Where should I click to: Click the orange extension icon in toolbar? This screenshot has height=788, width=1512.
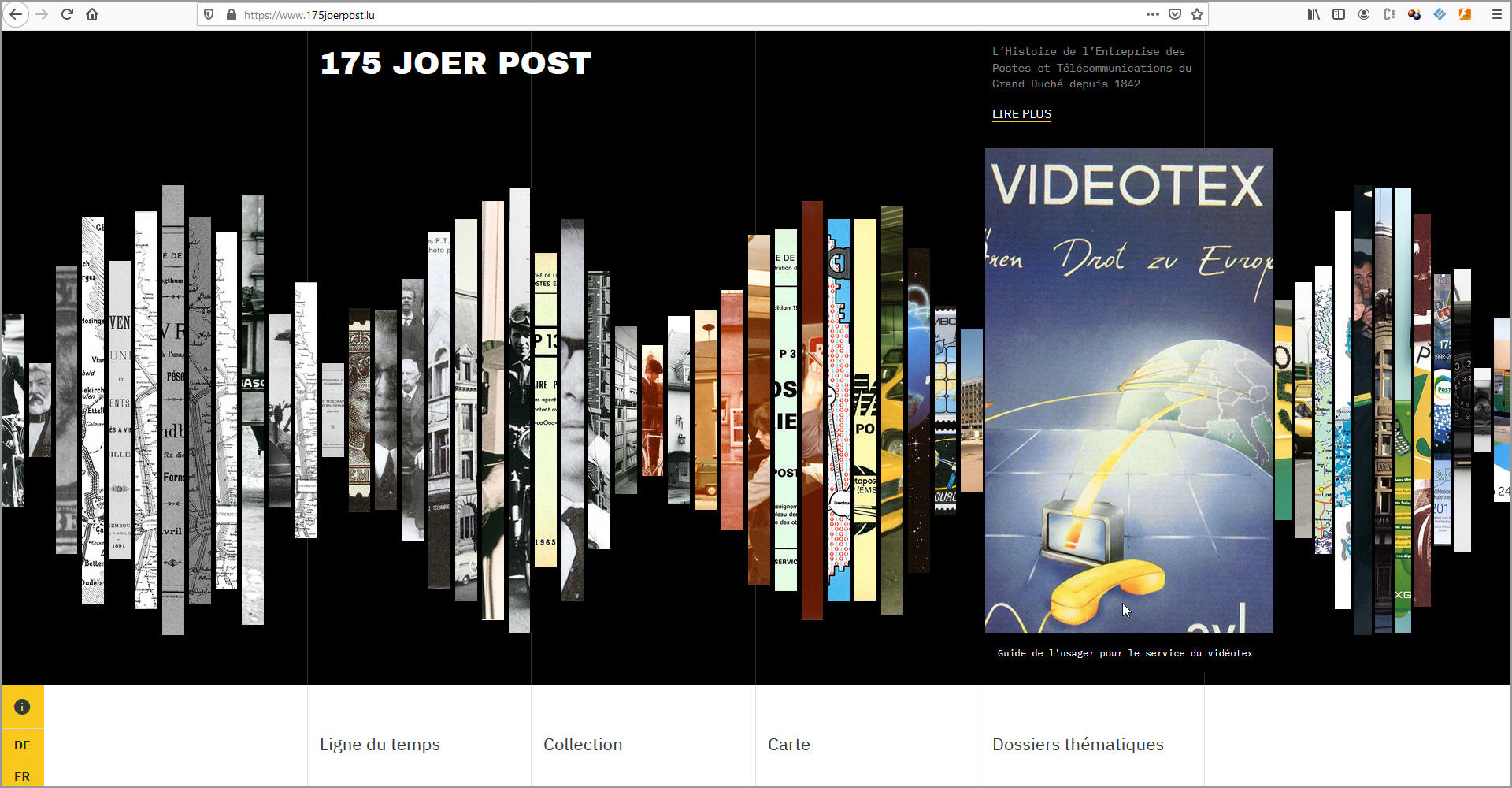[1465, 14]
